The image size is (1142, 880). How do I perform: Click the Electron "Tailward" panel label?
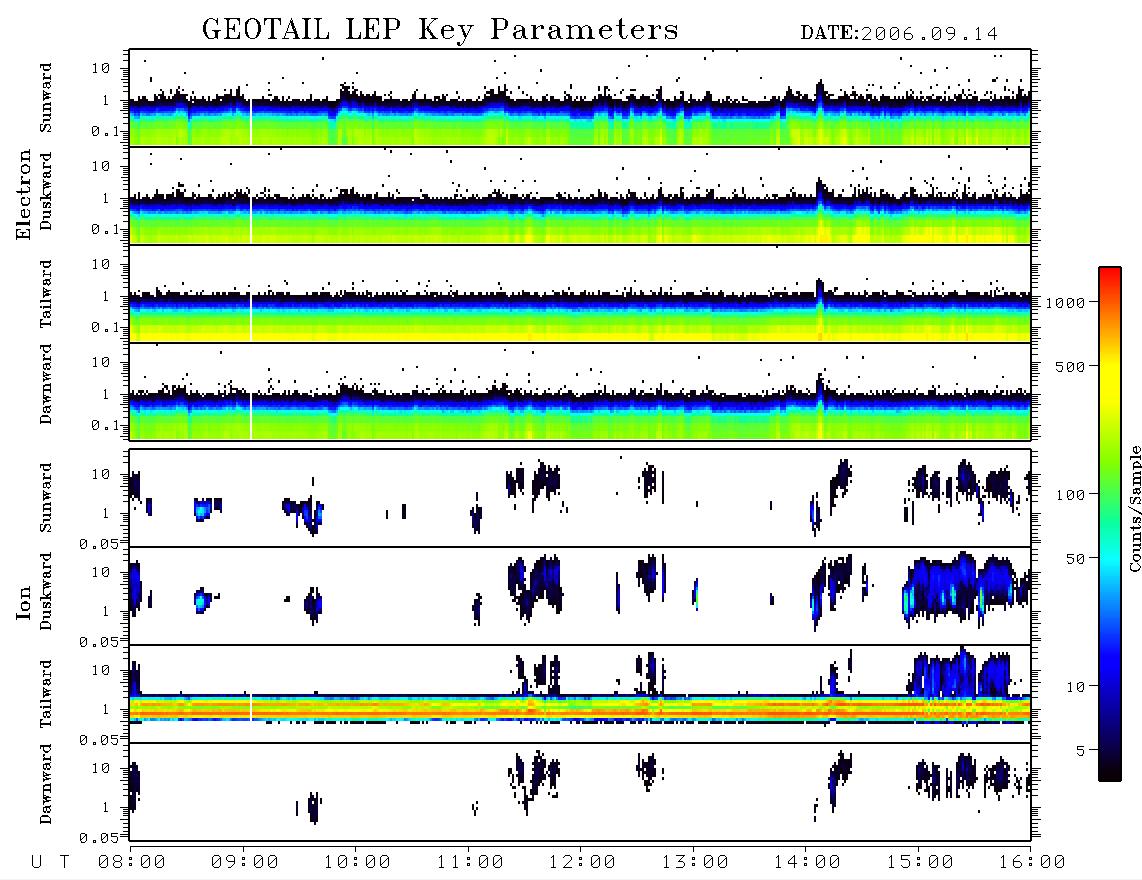[46, 294]
